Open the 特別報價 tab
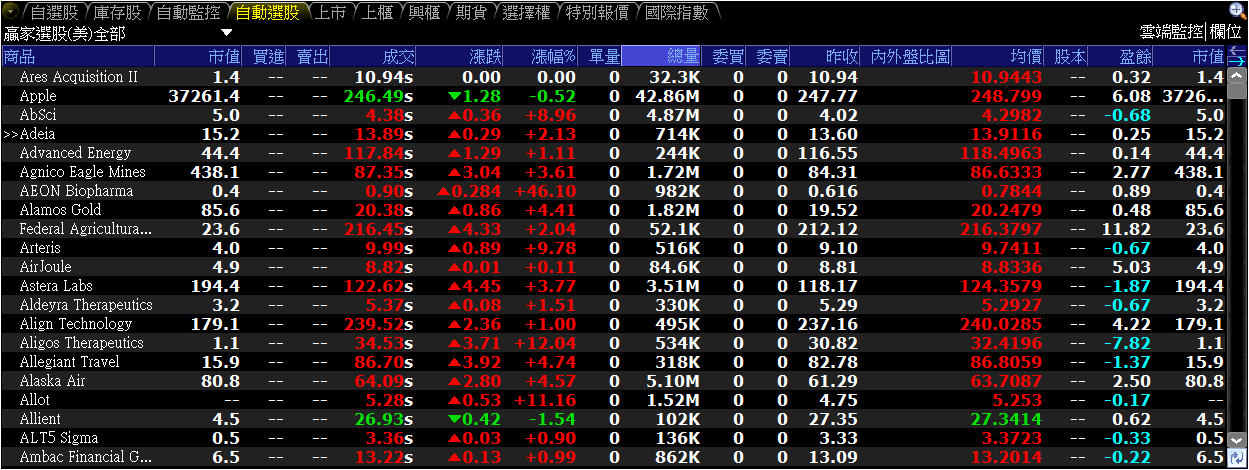Viewport: 1249px width, 470px height. click(597, 13)
